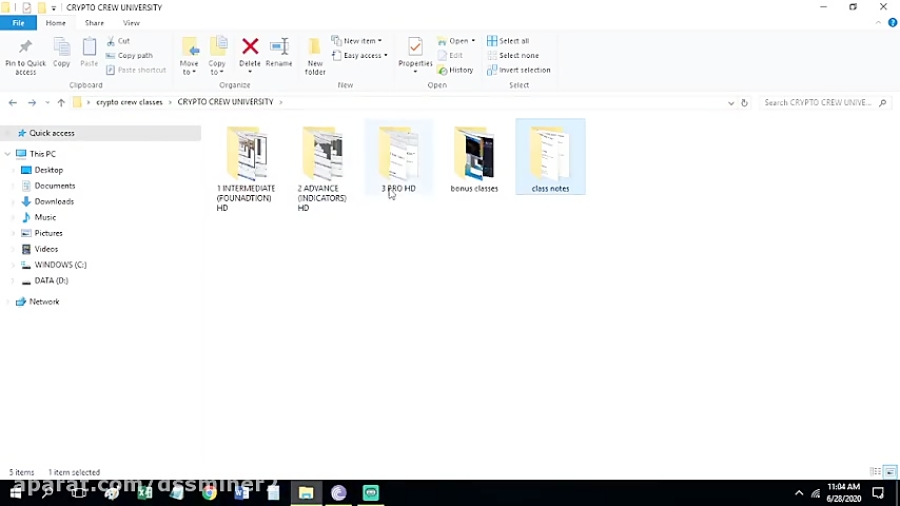Open the New item dropdown
Image resolution: width=900 pixels, height=506 pixels.
coord(356,41)
